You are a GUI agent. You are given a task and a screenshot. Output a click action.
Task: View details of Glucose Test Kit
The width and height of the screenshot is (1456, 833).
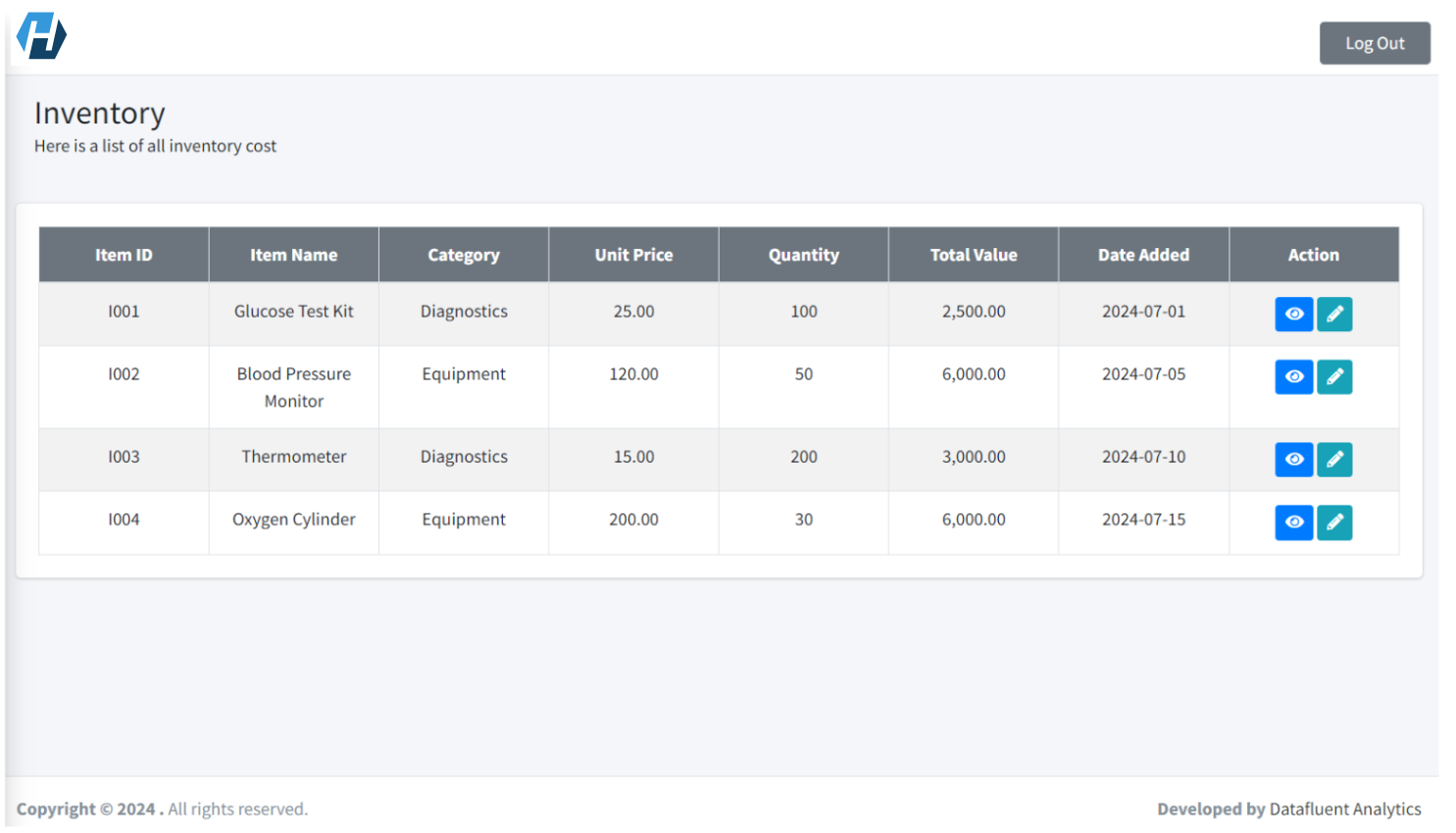point(1293,314)
